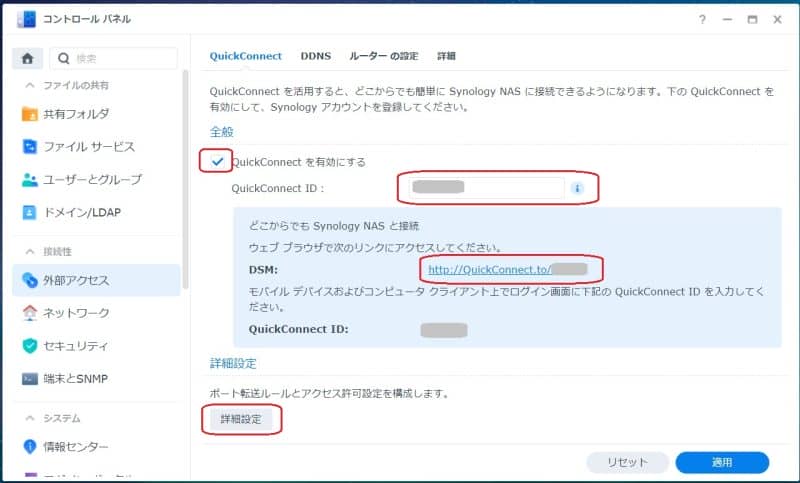
Task: Open the http://QuickConnect.to/ link
Action: click(x=489, y=269)
